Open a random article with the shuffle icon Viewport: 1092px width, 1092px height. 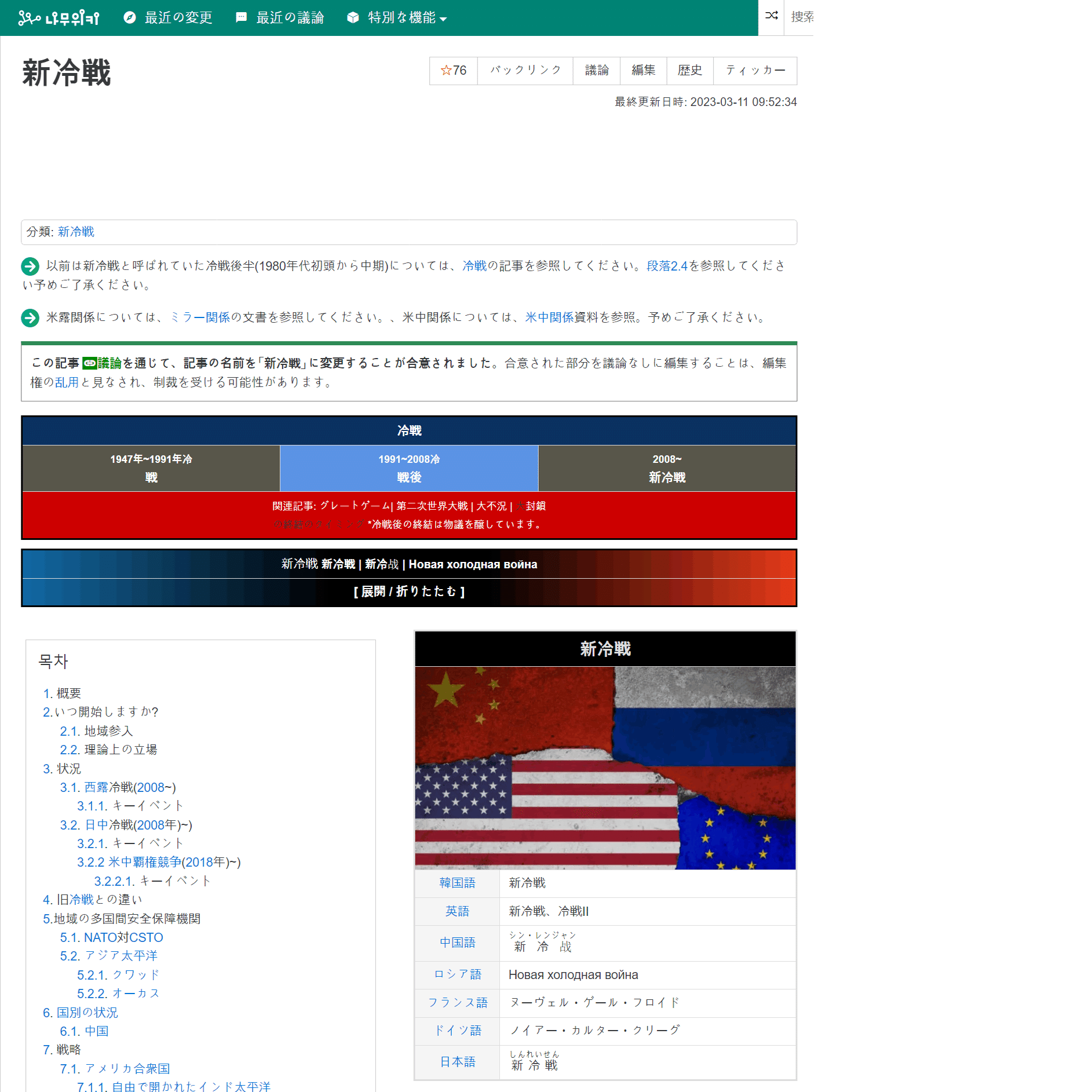click(772, 17)
